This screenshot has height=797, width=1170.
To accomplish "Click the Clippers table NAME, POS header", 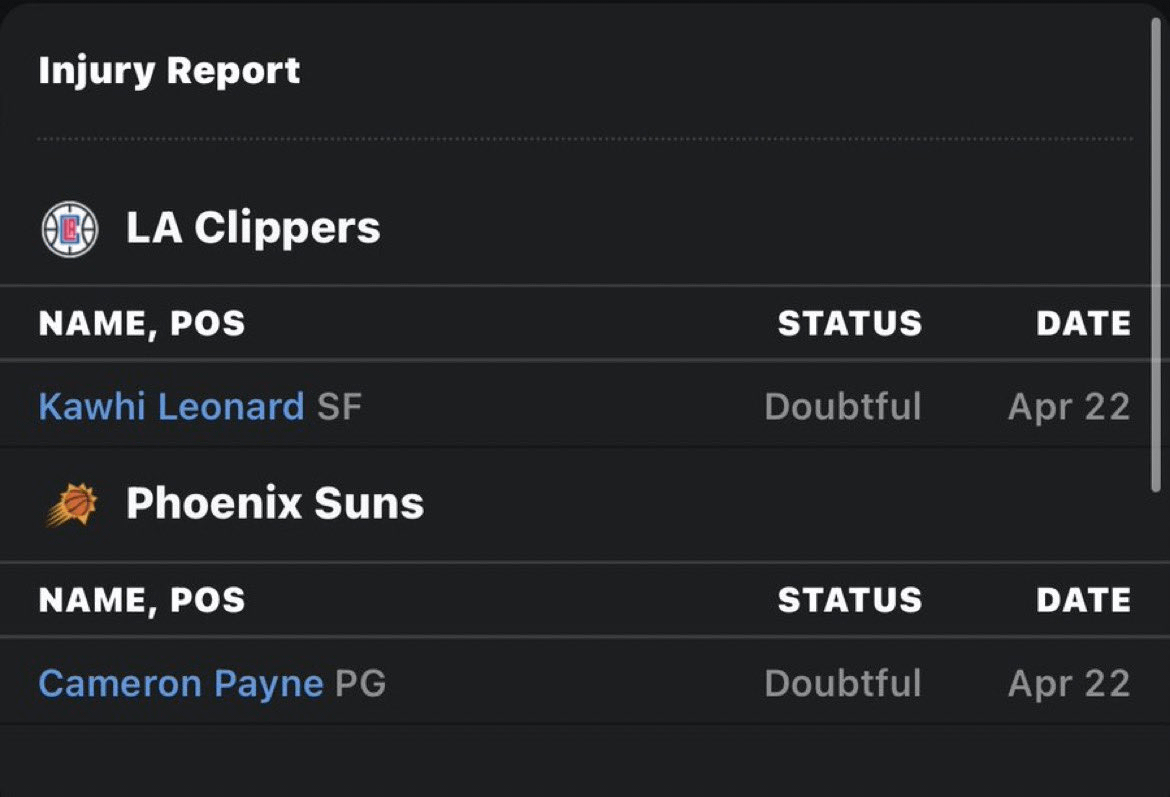I will coord(142,323).
